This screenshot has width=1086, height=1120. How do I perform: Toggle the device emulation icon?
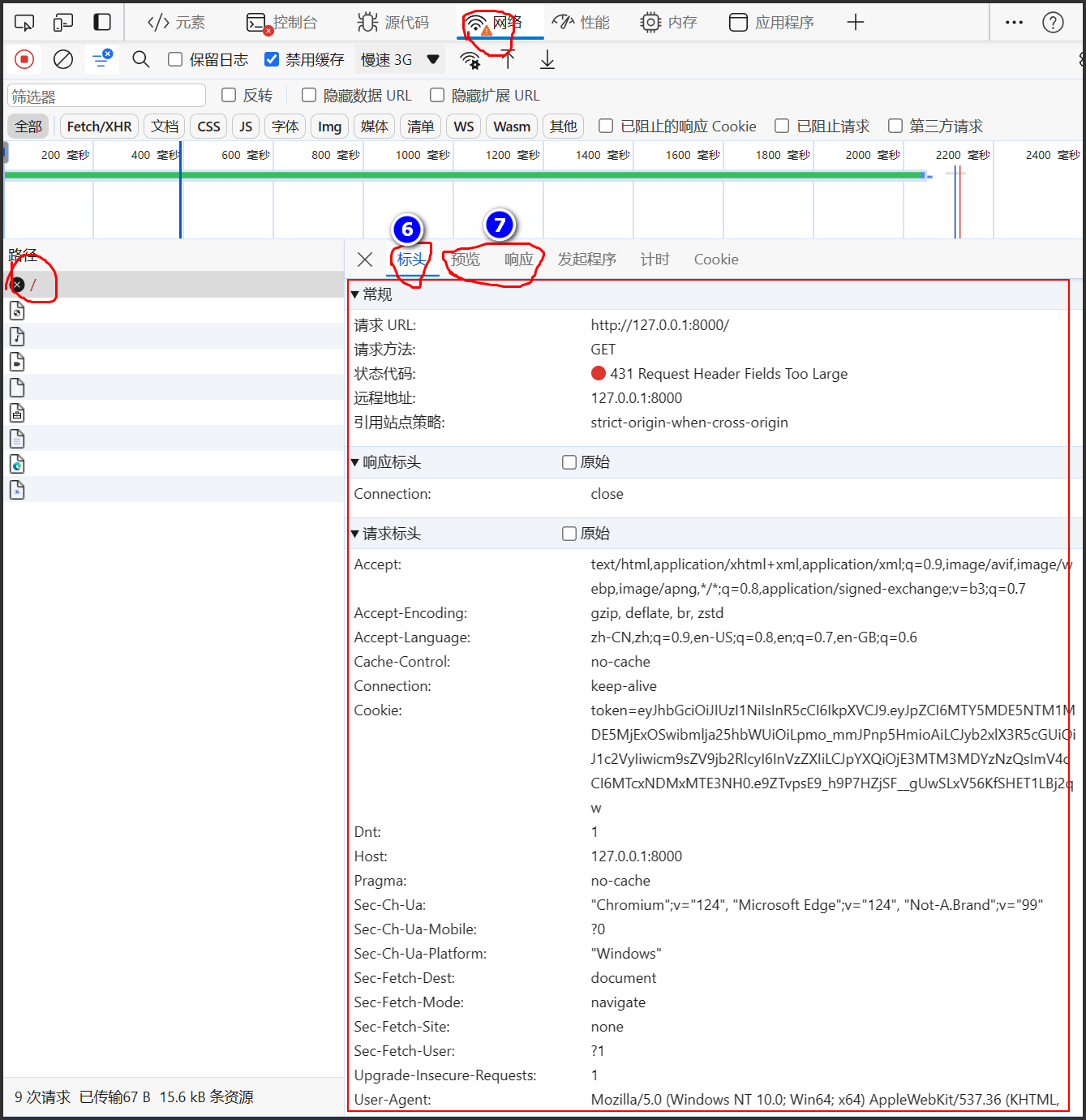click(62, 23)
